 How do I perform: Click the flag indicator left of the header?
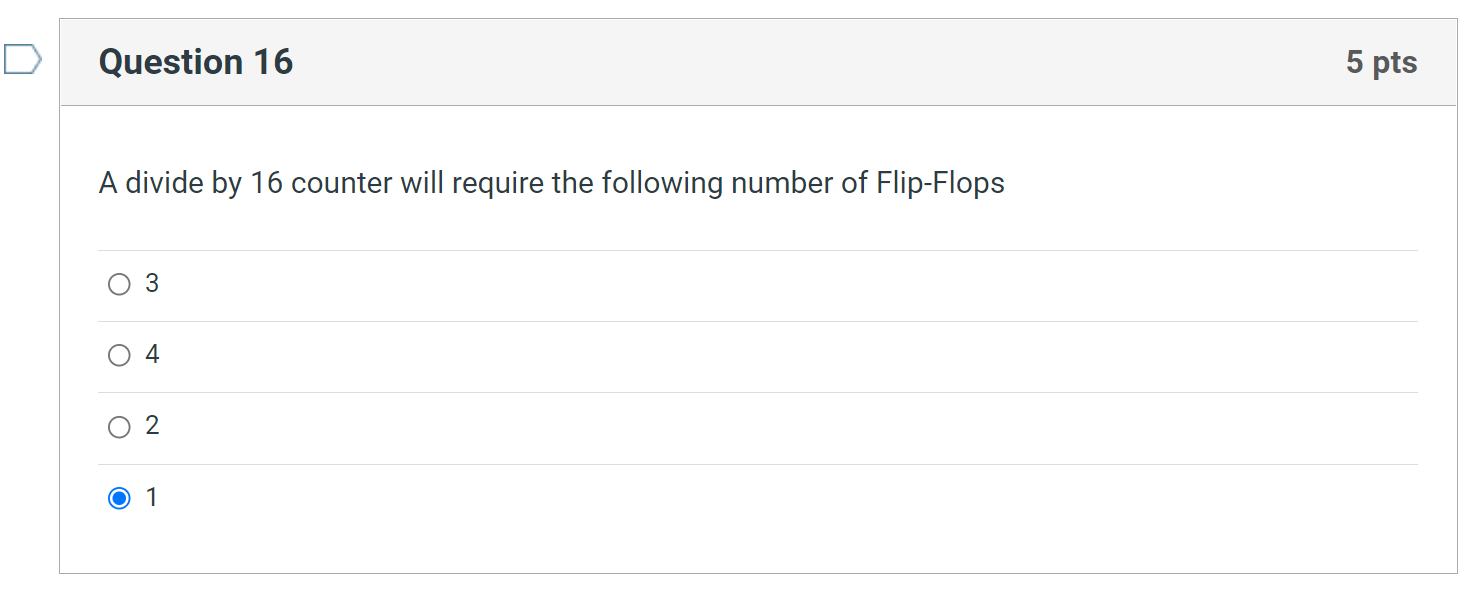[22, 60]
